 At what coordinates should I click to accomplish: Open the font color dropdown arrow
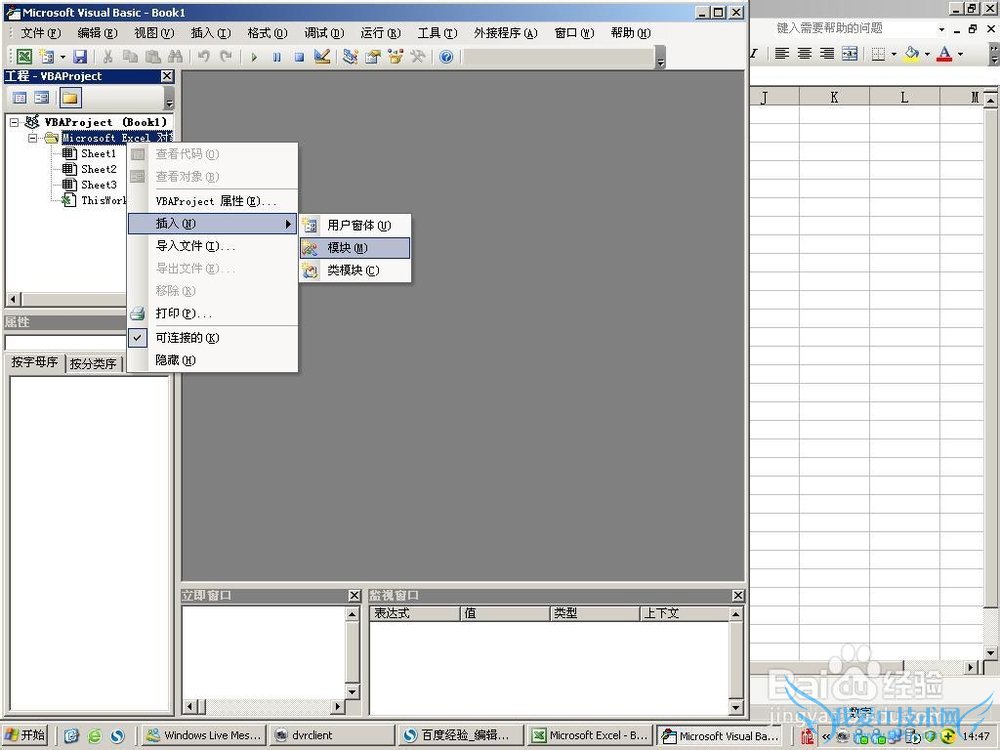[960, 54]
